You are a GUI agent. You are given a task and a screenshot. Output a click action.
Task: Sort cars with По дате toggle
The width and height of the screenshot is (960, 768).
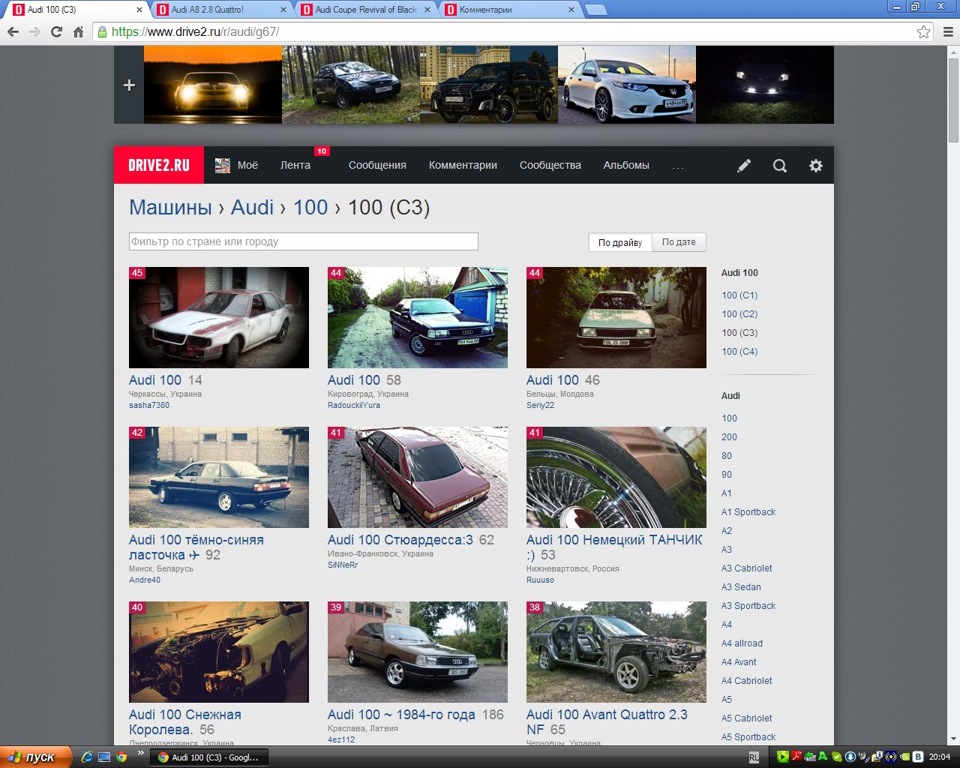click(678, 243)
